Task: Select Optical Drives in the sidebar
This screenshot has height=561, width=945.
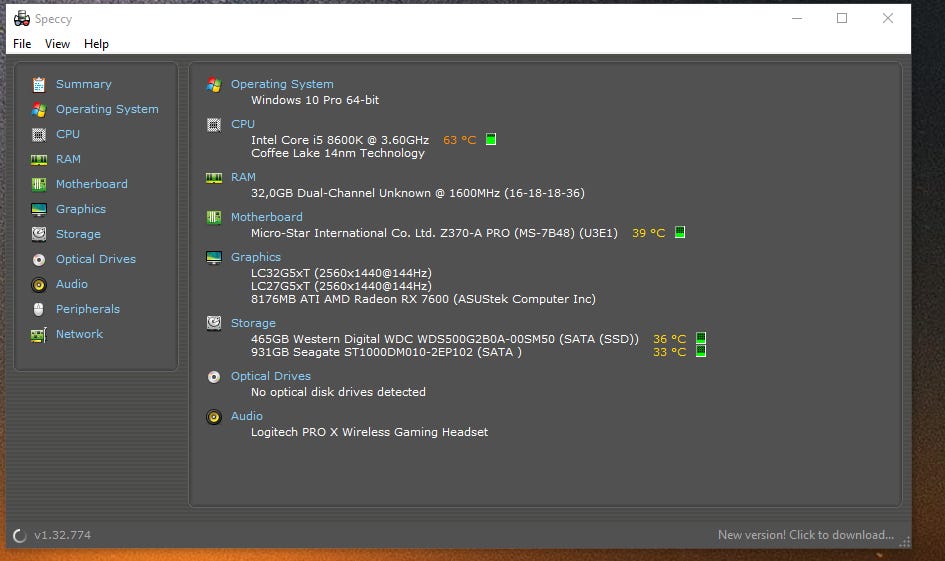Action: tap(96, 259)
